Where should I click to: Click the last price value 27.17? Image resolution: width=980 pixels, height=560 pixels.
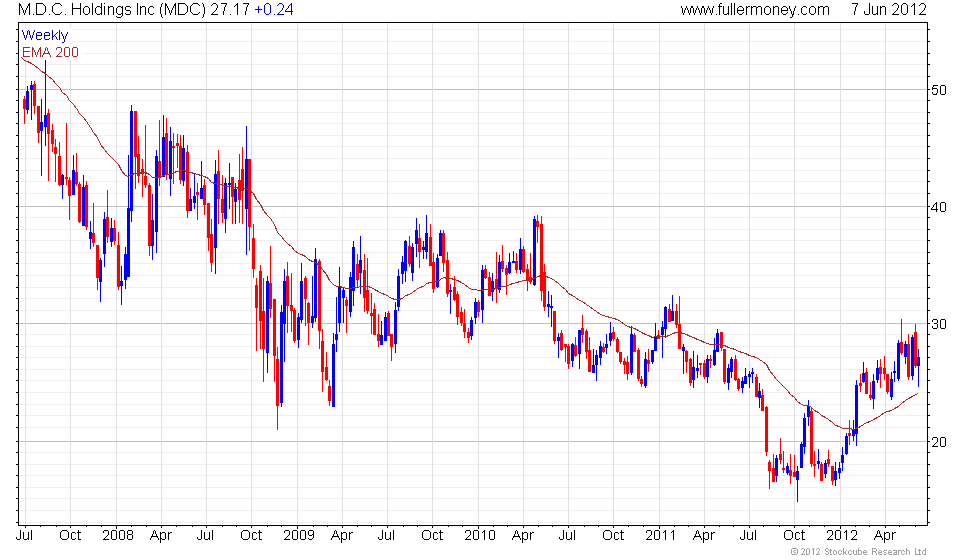229,10
